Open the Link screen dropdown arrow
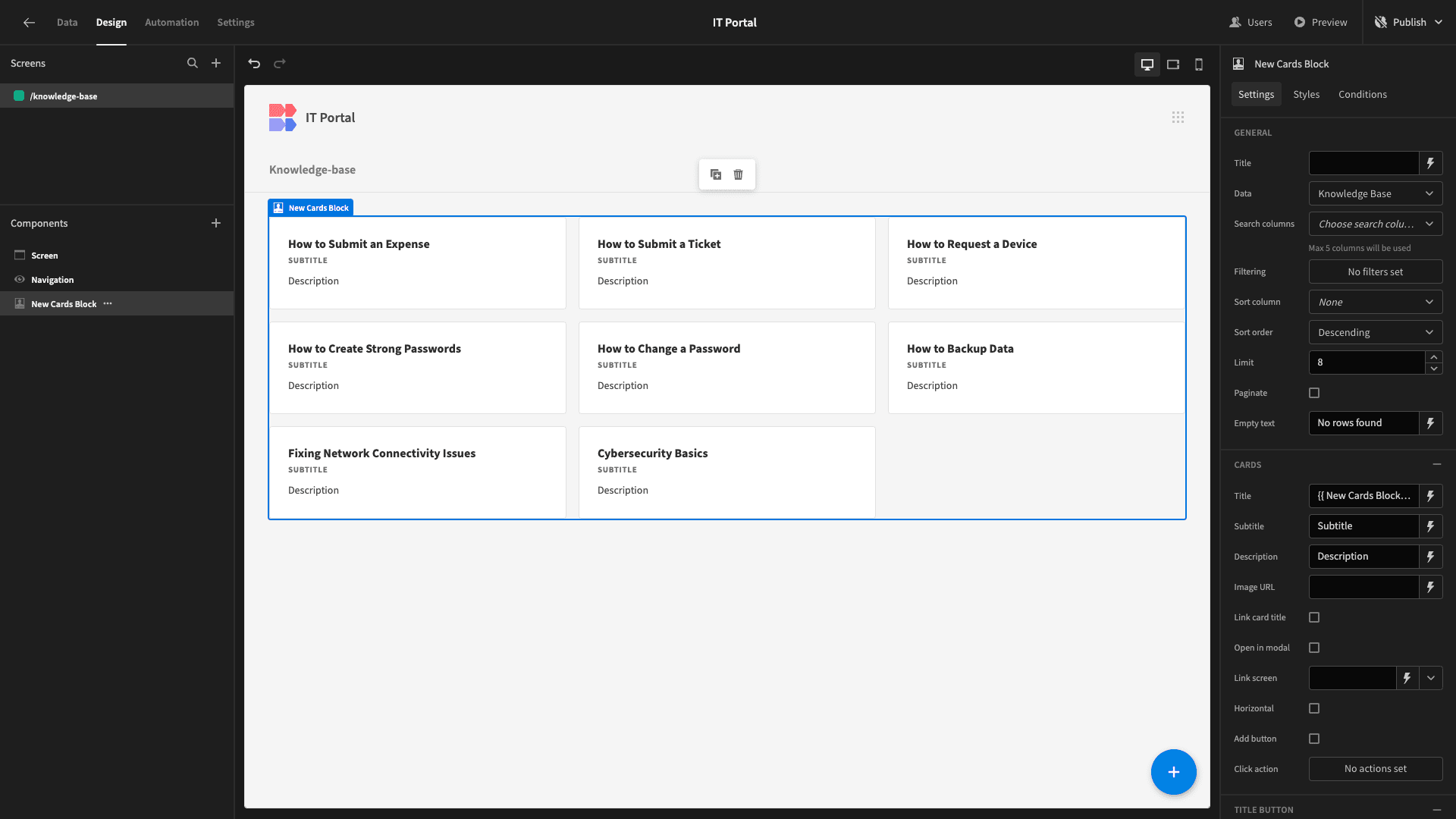Screen dimensions: 1456x819 click(1431, 678)
